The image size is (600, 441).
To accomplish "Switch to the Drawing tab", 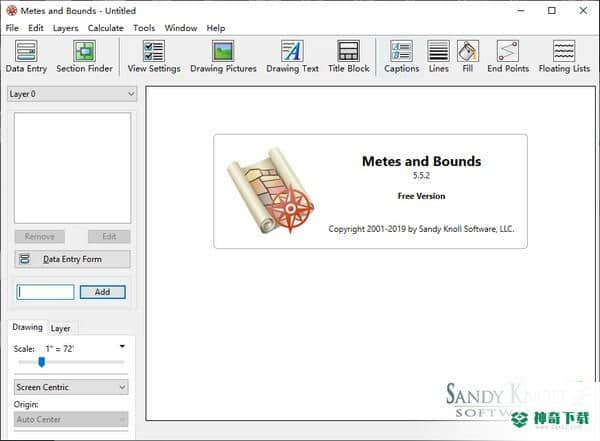I will coord(28,327).
